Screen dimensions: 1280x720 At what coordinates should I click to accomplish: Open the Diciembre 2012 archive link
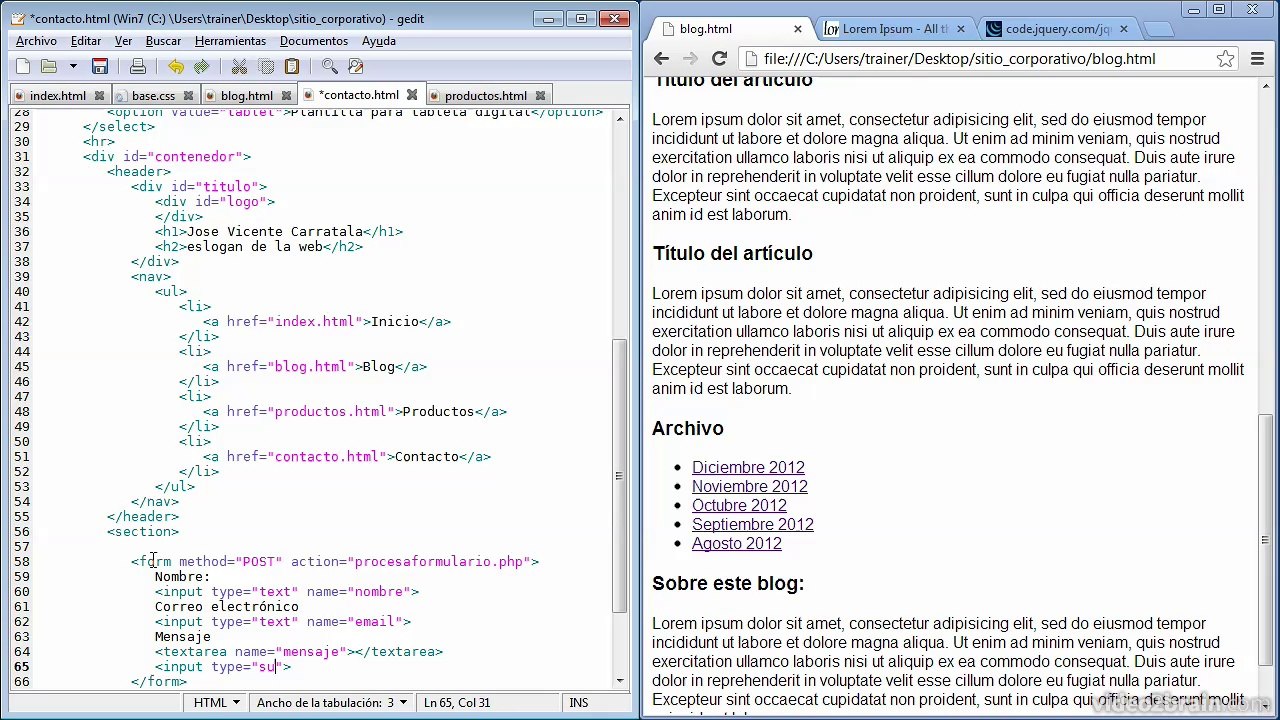point(748,467)
